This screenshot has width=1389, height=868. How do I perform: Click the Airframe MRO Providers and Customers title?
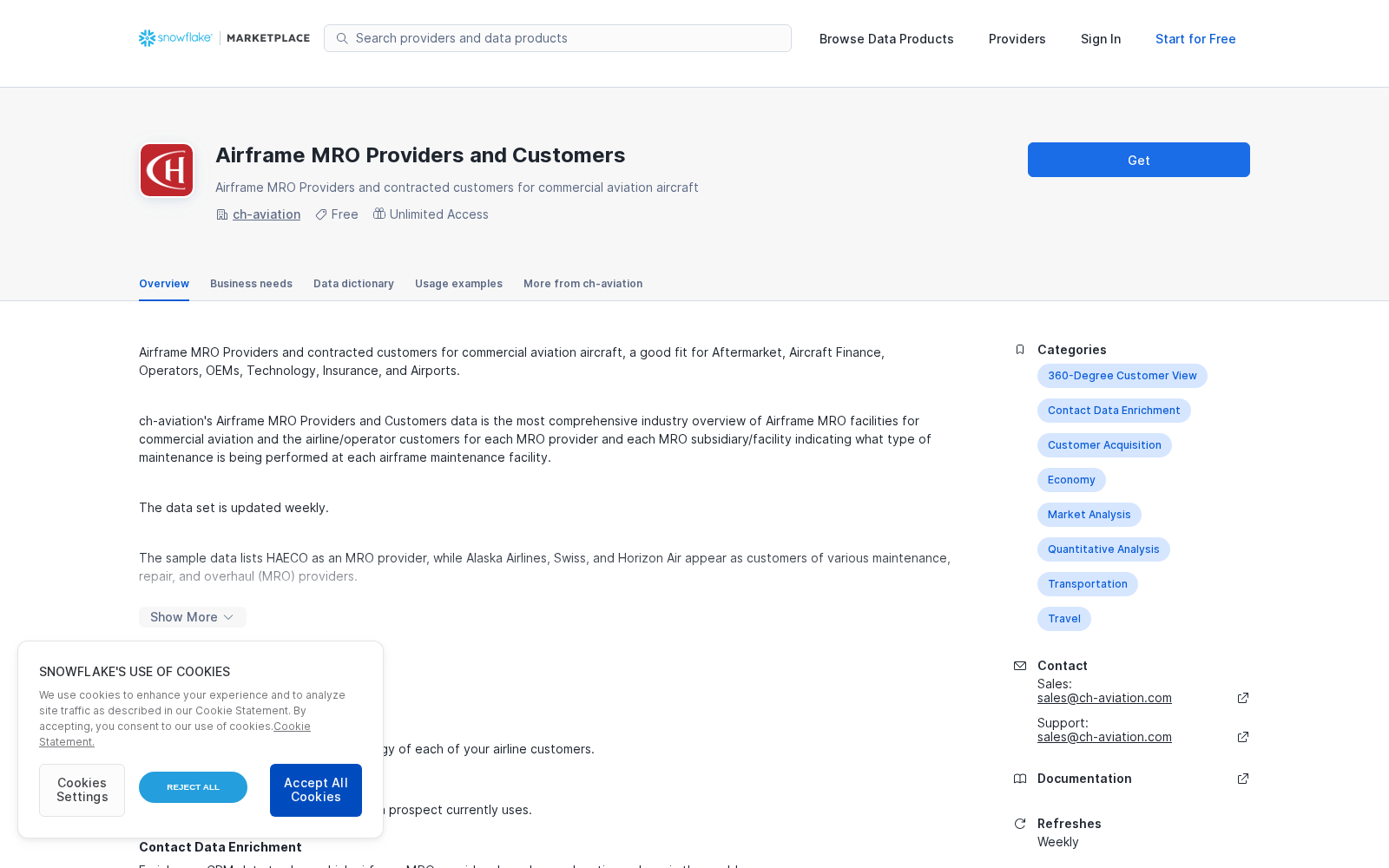(x=420, y=155)
